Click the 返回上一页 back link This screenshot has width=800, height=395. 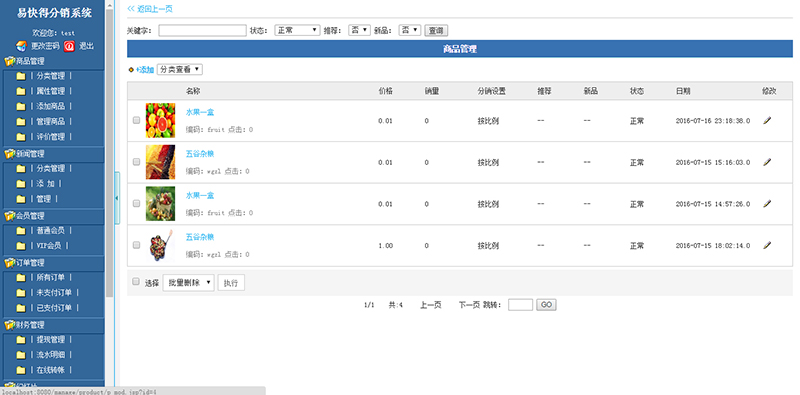pyautogui.click(x=155, y=9)
